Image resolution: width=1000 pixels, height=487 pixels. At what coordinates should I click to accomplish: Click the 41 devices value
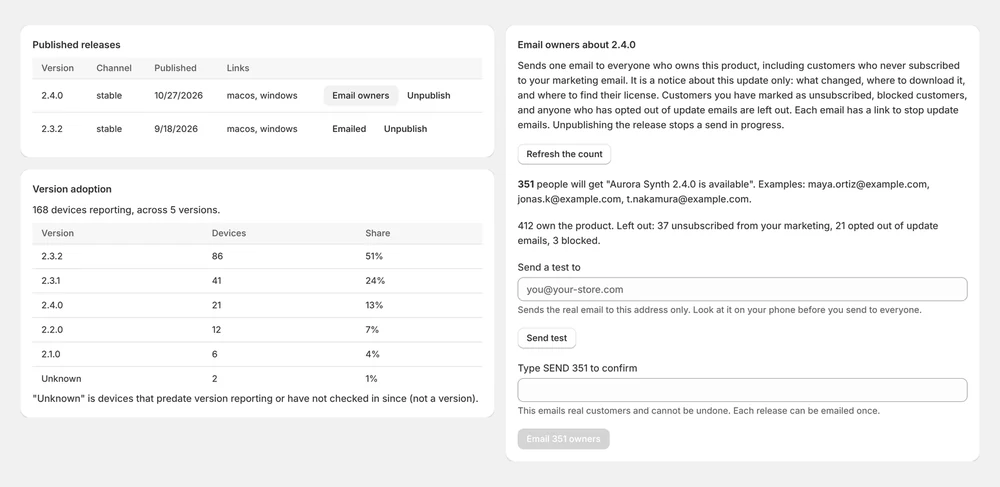[217, 280]
